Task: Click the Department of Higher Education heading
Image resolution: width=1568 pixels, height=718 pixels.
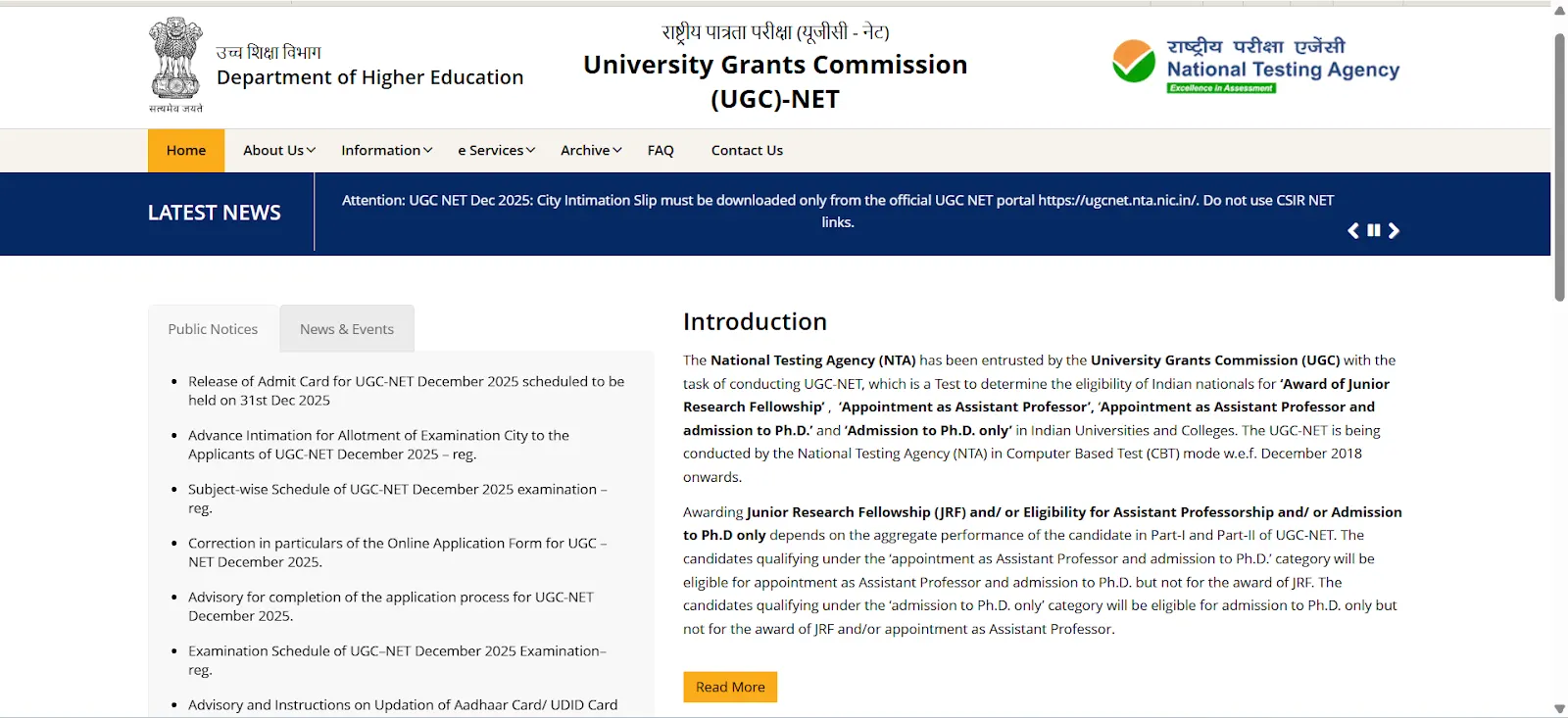Action: [x=370, y=77]
